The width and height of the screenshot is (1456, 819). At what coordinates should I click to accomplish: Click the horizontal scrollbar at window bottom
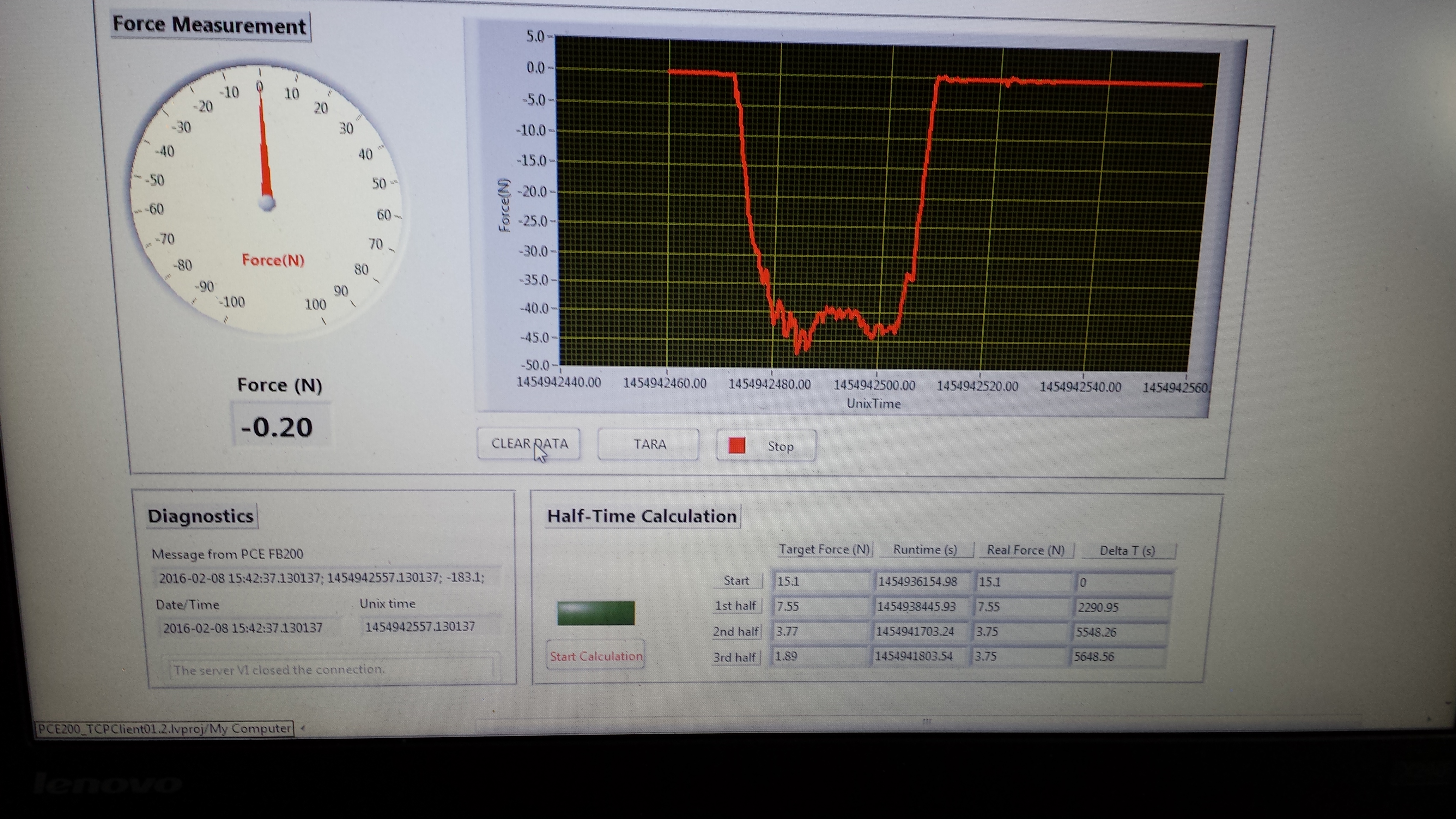(927, 722)
